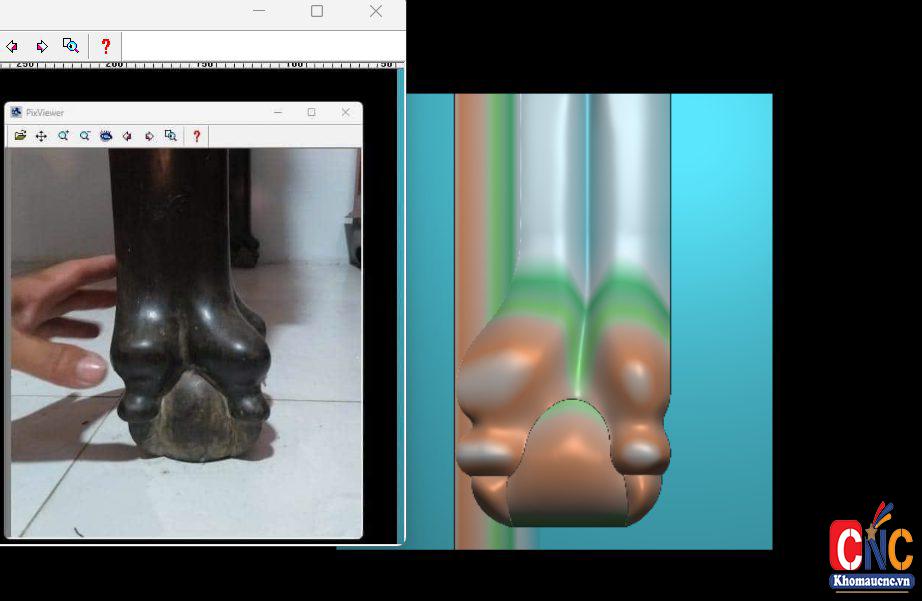Image resolution: width=922 pixels, height=601 pixels.
Task: Go to next image in PixViewer toolbar
Action: pyautogui.click(x=149, y=136)
